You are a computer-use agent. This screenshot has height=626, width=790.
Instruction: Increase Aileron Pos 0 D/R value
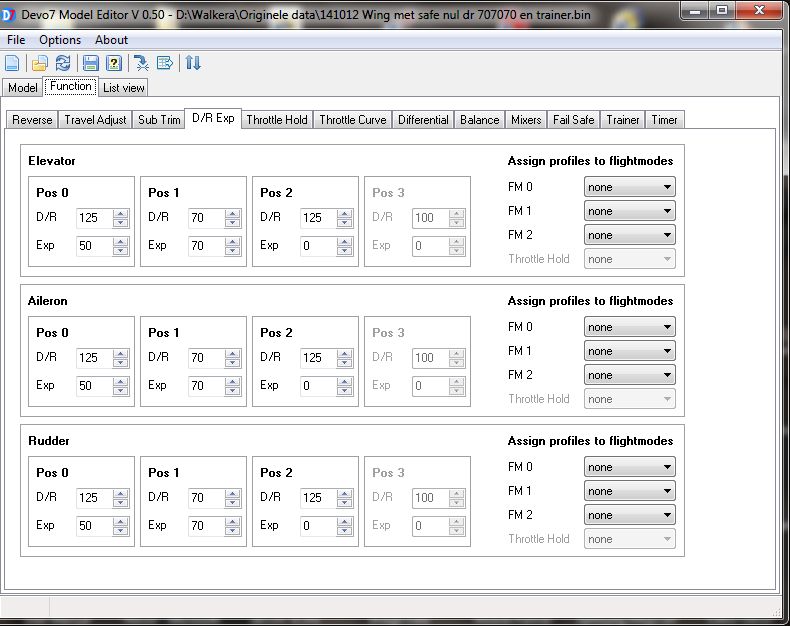(x=120, y=354)
